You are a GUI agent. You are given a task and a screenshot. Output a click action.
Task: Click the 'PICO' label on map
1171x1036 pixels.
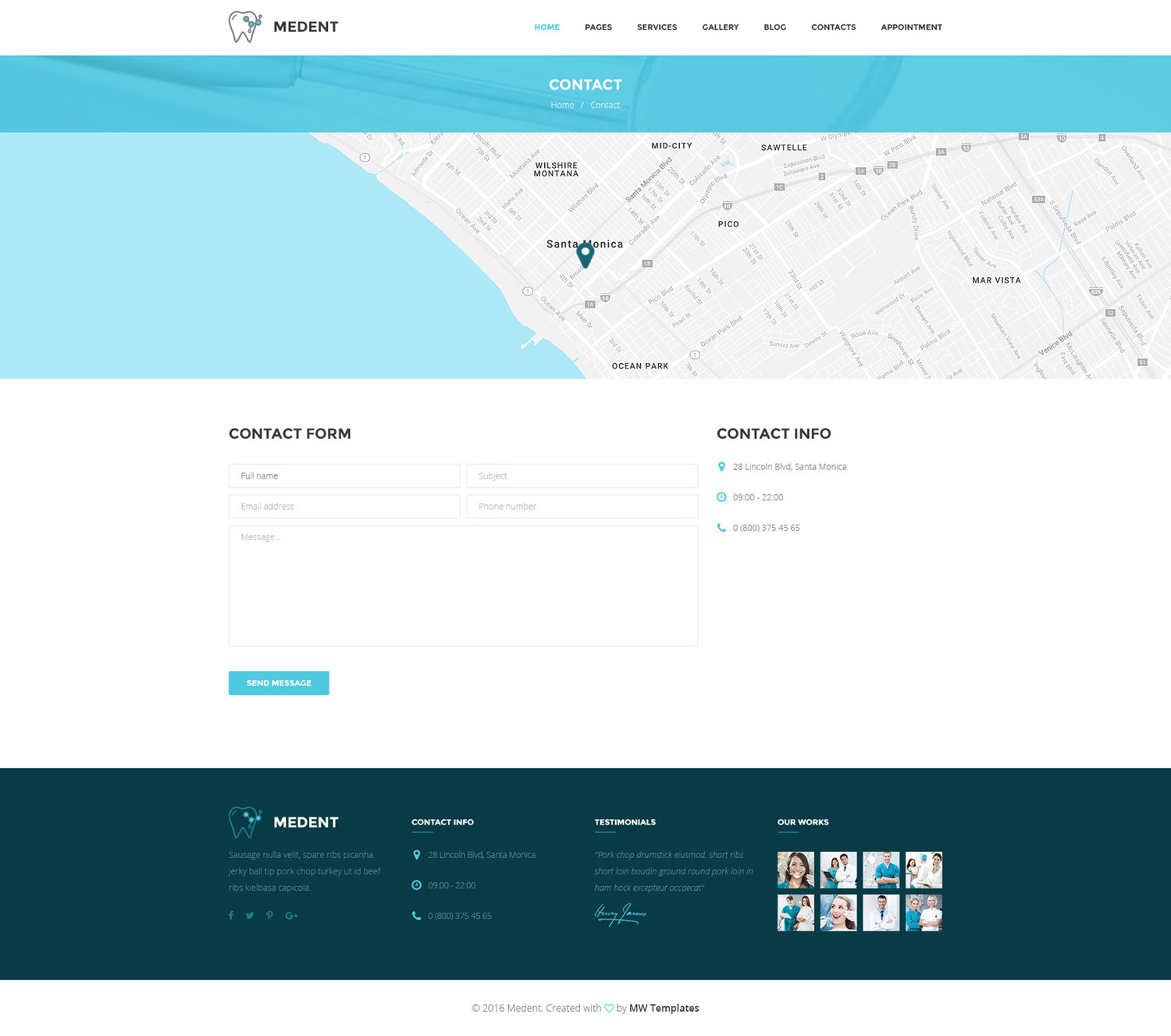728,224
